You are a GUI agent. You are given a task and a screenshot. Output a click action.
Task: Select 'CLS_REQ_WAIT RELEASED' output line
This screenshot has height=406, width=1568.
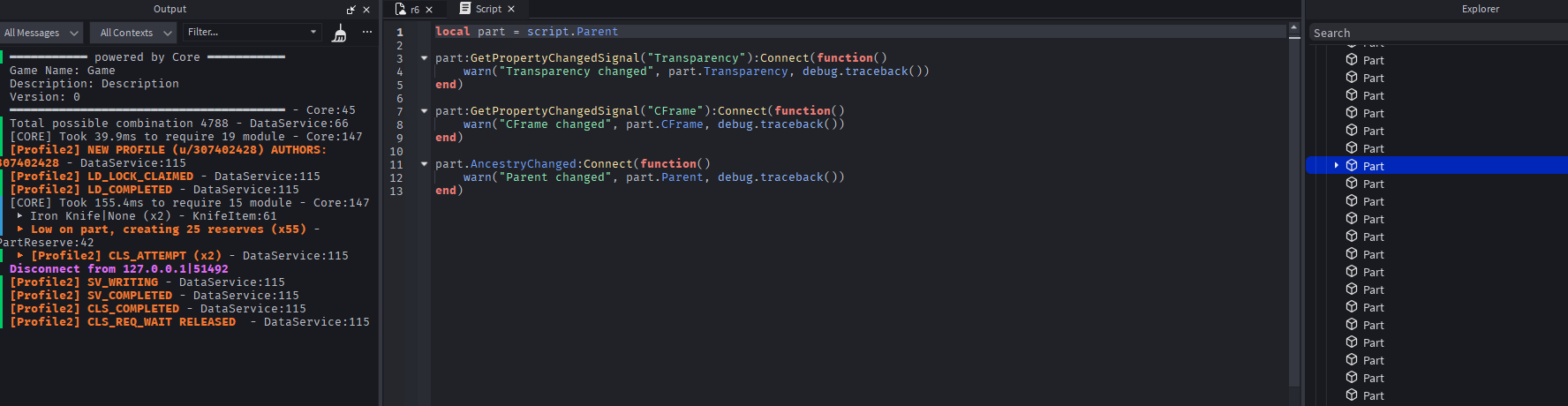pos(190,322)
